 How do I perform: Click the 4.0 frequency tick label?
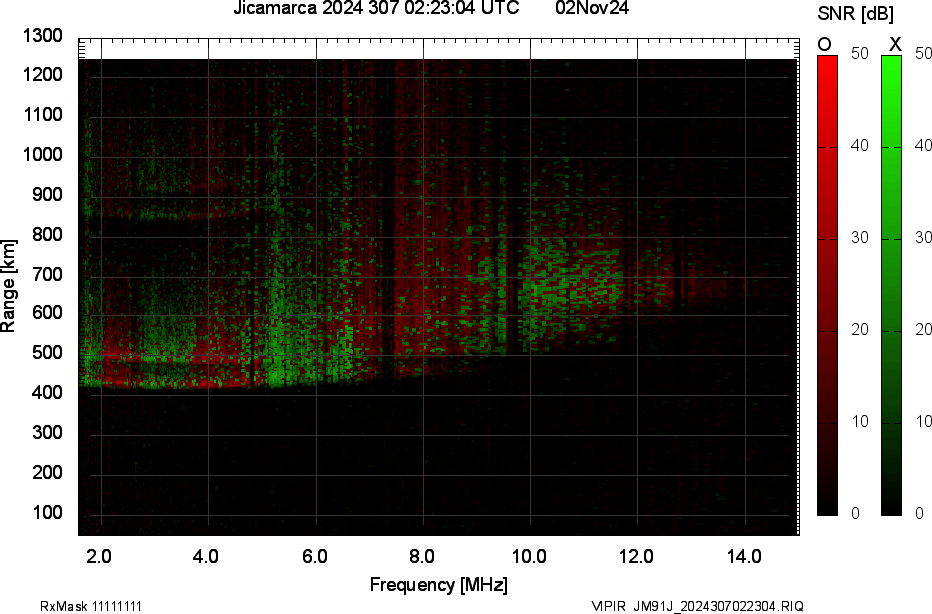(x=205, y=557)
